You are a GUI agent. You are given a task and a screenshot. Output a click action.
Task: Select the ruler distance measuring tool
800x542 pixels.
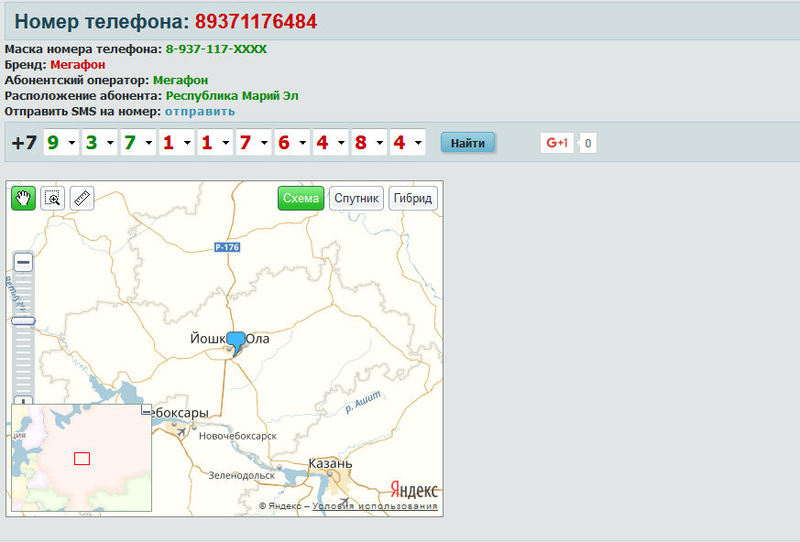pos(82,198)
